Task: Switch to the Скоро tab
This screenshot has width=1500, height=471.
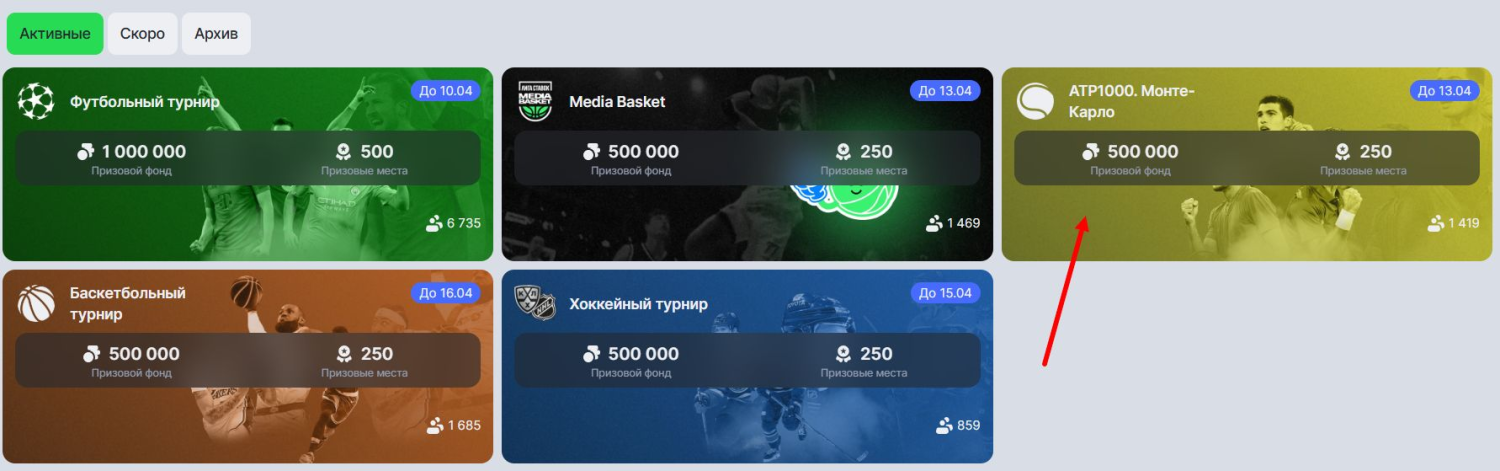Action: 143,34
